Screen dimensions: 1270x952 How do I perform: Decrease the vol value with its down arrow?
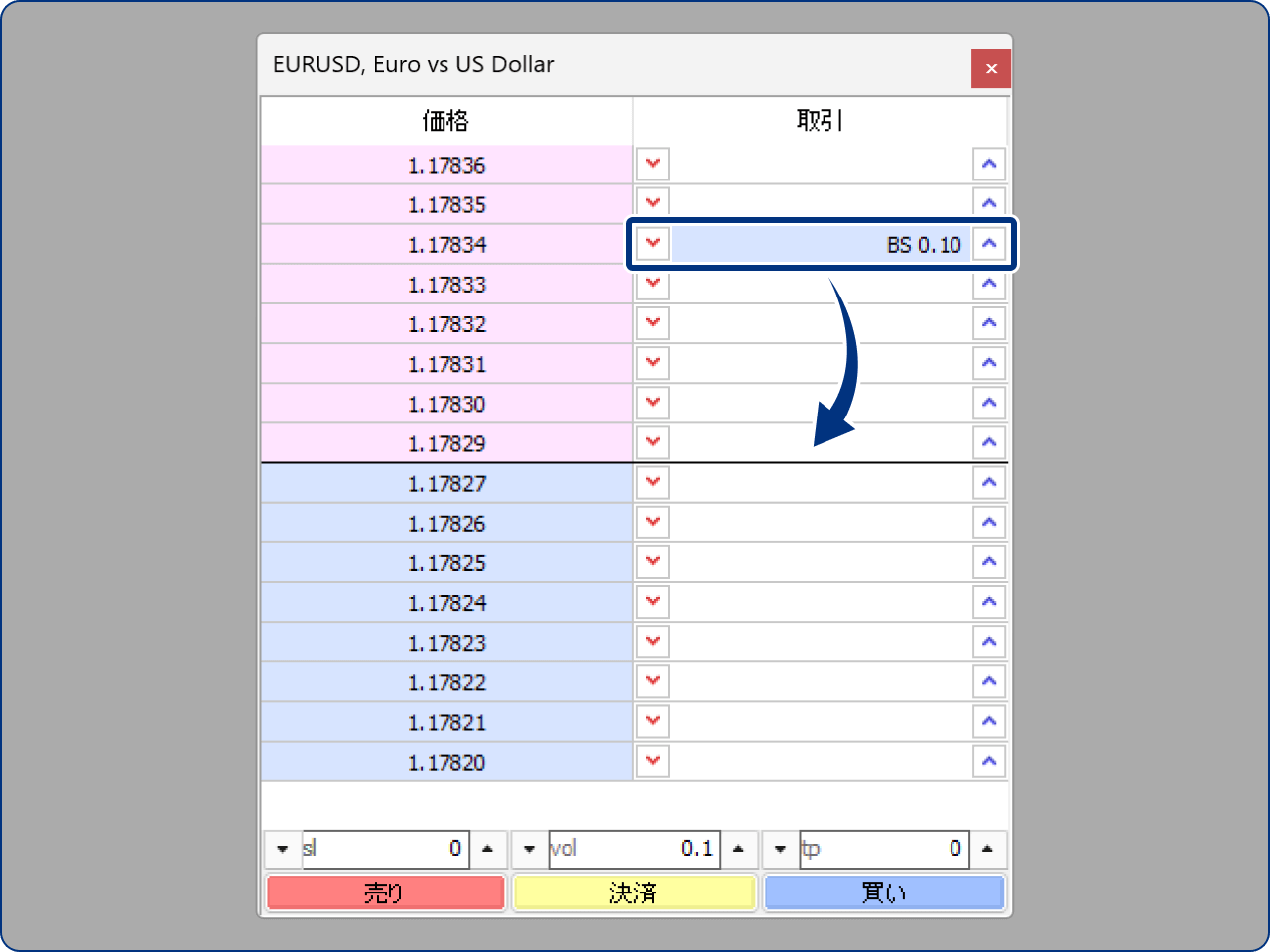click(x=529, y=849)
